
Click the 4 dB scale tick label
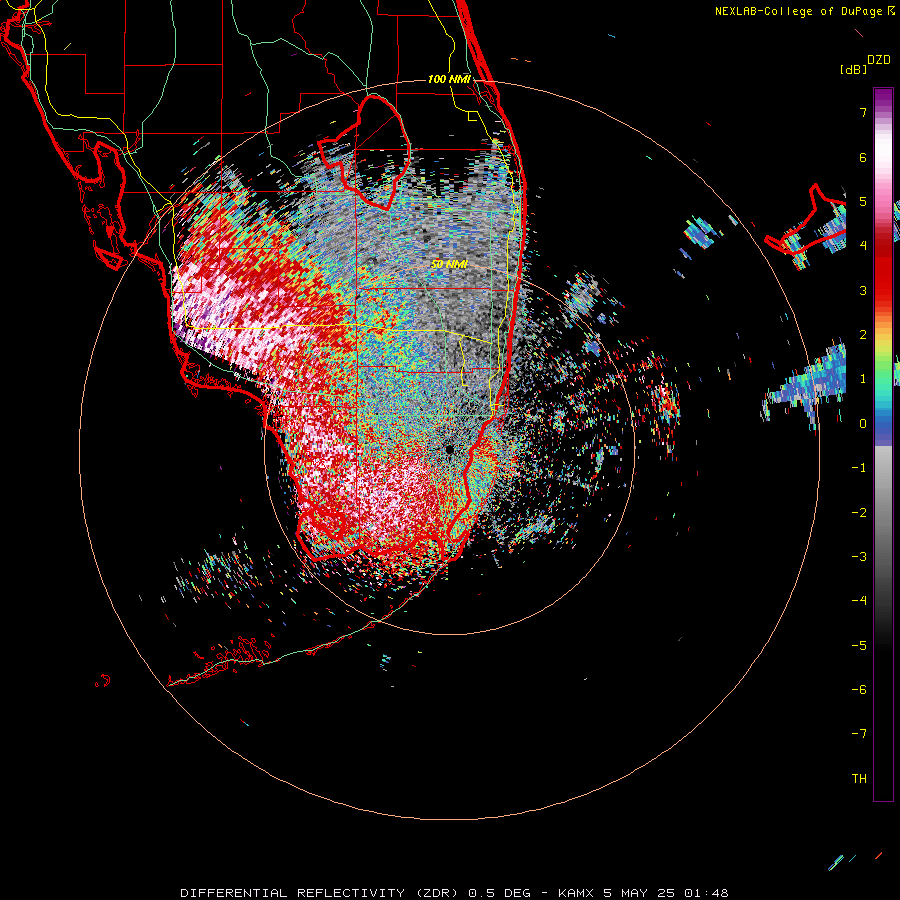[863, 246]
